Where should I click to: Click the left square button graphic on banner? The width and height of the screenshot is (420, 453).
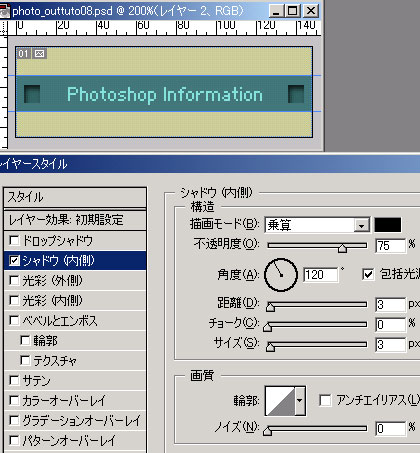click(32, 94)
